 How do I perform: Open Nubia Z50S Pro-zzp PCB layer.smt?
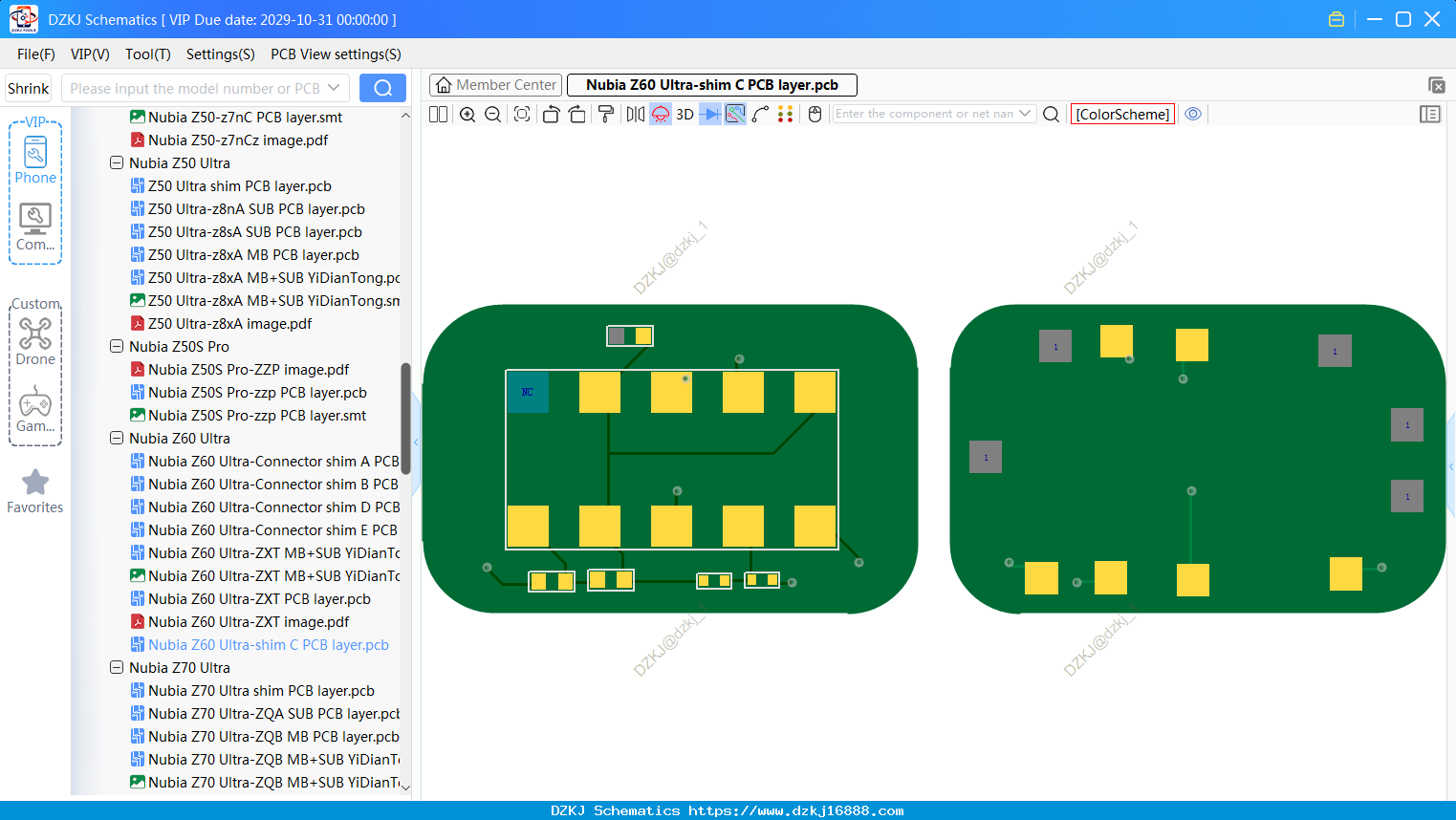pyautogui.click(x=257, y=416)
